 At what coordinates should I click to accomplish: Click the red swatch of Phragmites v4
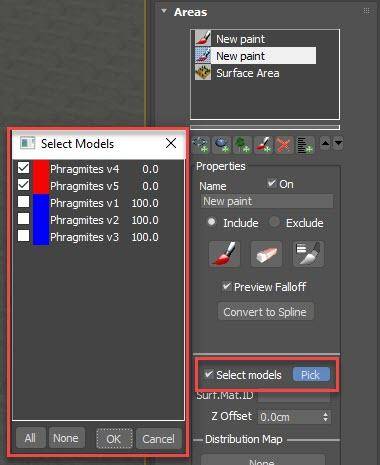pyautogui.click(x=41, y=168)
